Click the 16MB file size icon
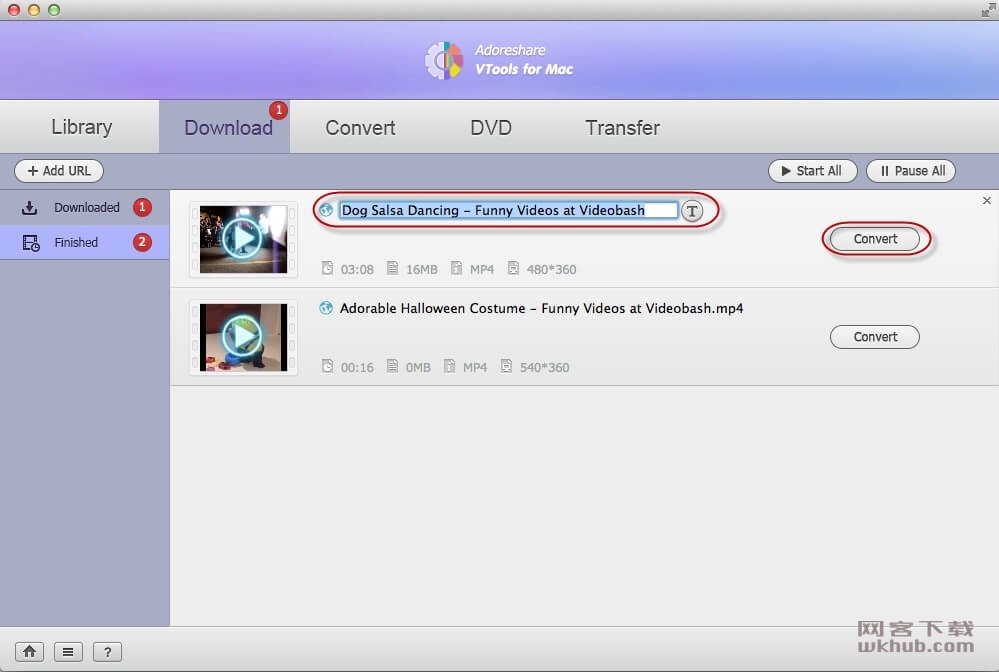Screen dimensions: 999x672 392,268
